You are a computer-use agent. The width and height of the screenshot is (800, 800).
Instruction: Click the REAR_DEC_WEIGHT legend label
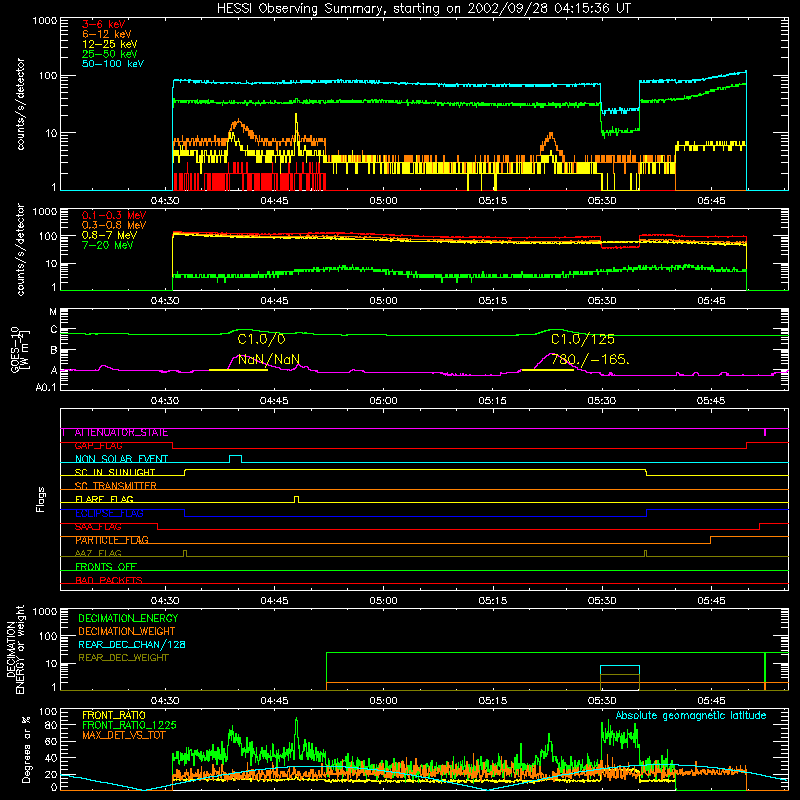(123, 658)
